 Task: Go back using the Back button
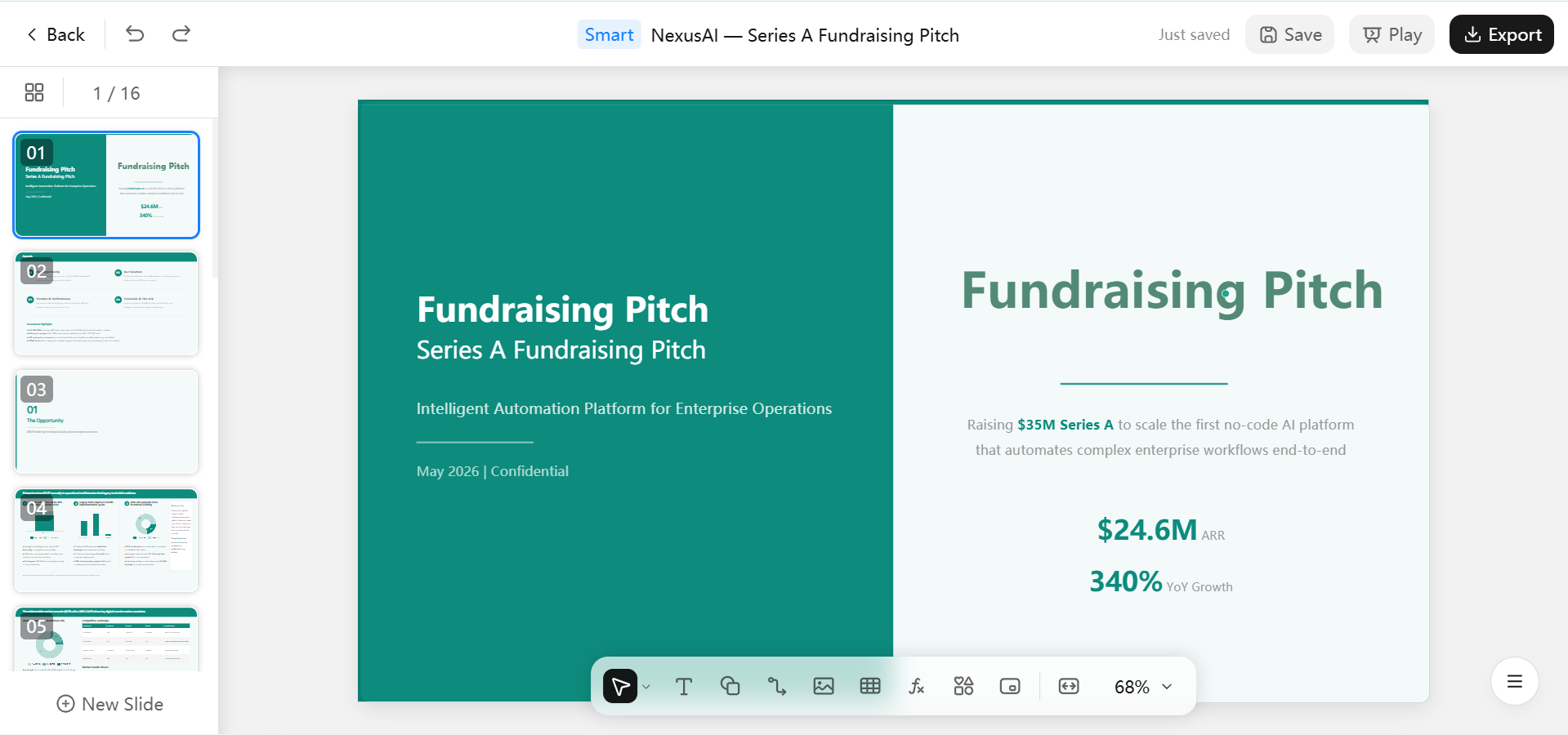click(56, 34)
